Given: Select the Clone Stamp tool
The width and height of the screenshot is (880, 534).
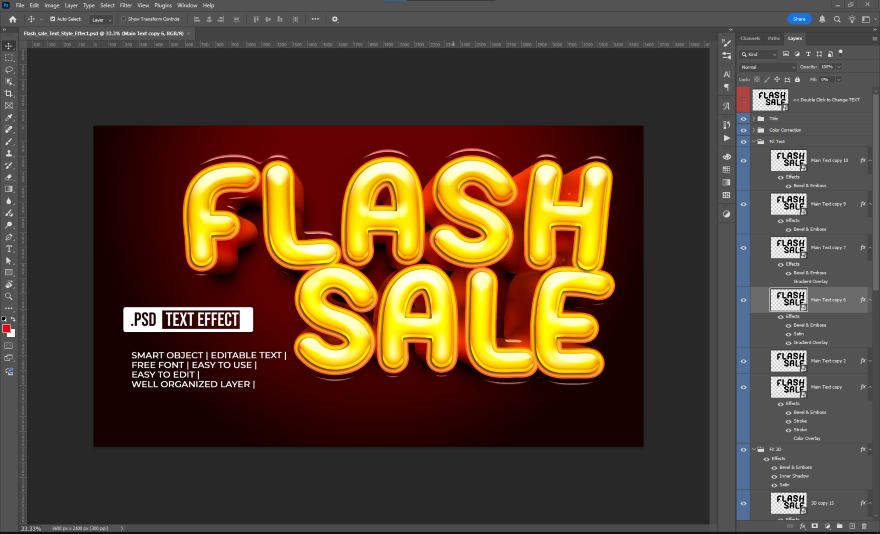Looking at the screenshot, I should click(x=8, y=153).
